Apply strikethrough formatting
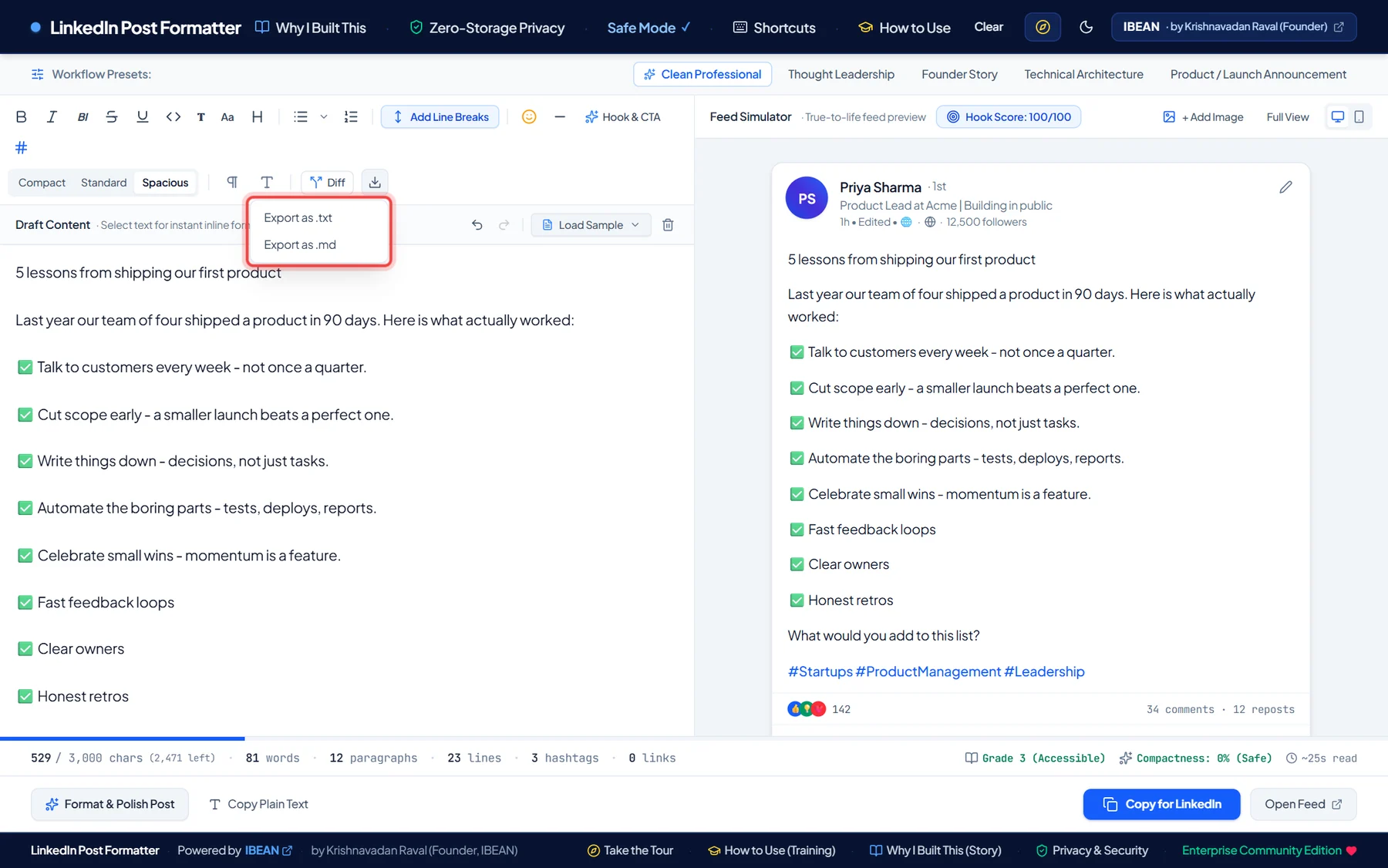The image size is (1388, 868). pos(112,117)
